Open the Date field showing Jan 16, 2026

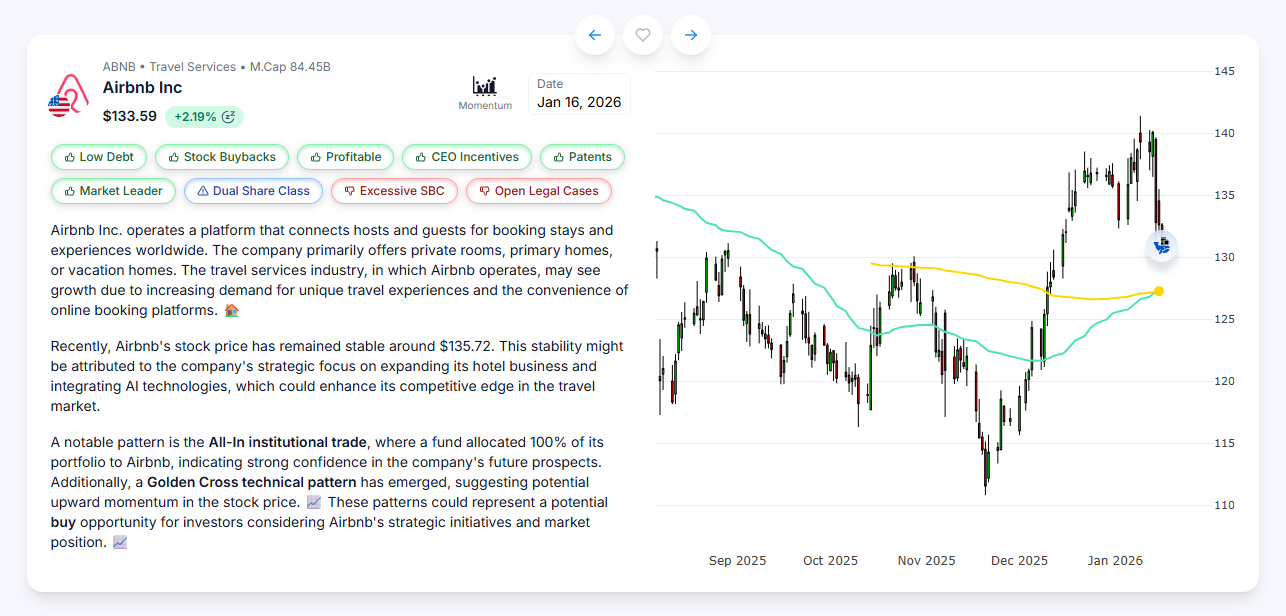coord(579,94)
